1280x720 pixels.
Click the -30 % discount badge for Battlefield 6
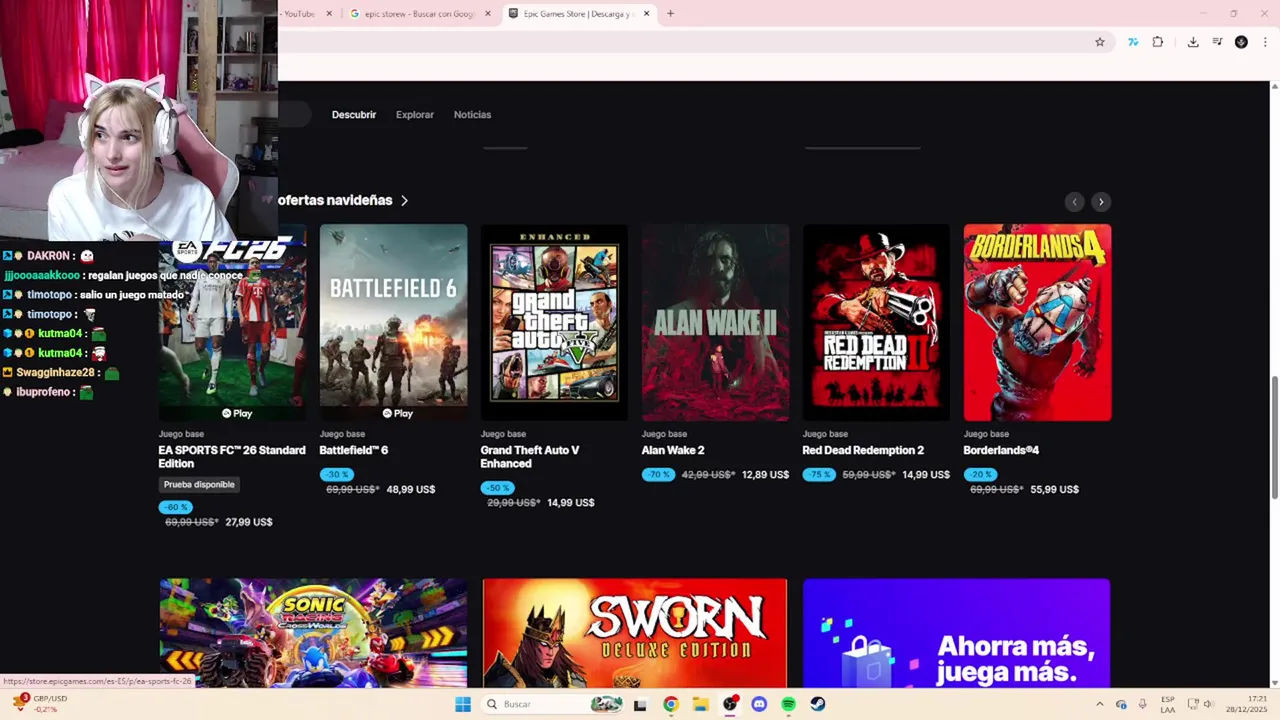[x=337, y=474]
